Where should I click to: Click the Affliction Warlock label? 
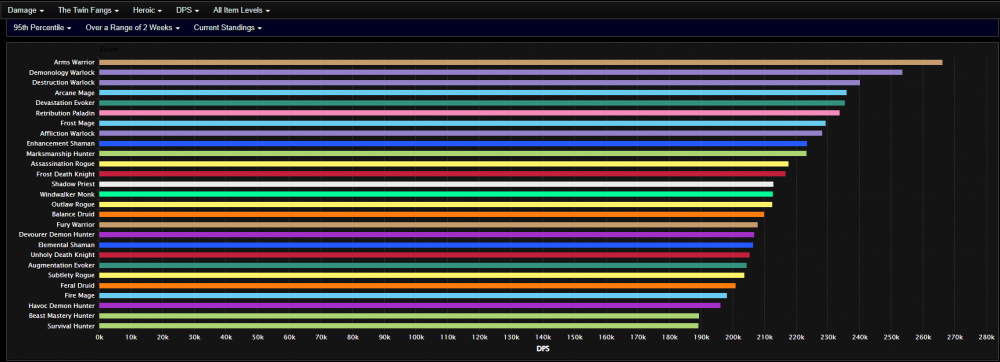click(x=67, y=133)
